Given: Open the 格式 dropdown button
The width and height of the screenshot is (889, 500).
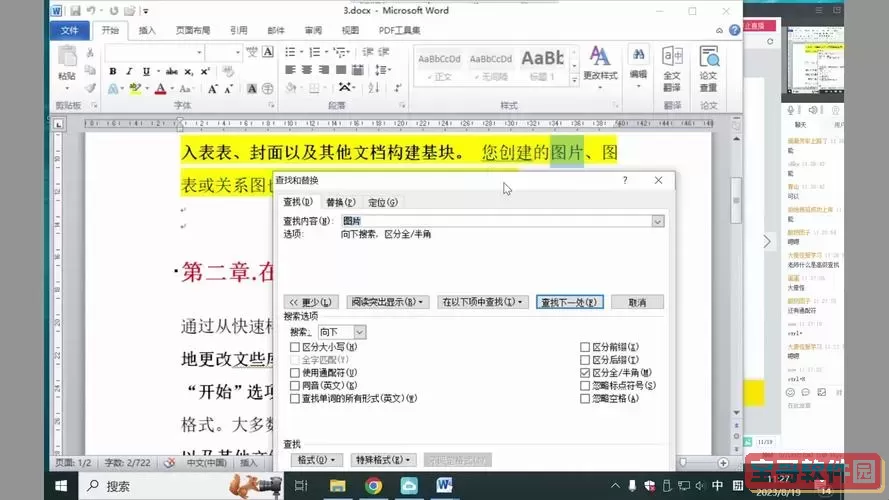Looking at the screenshot, I should (316, 460).
